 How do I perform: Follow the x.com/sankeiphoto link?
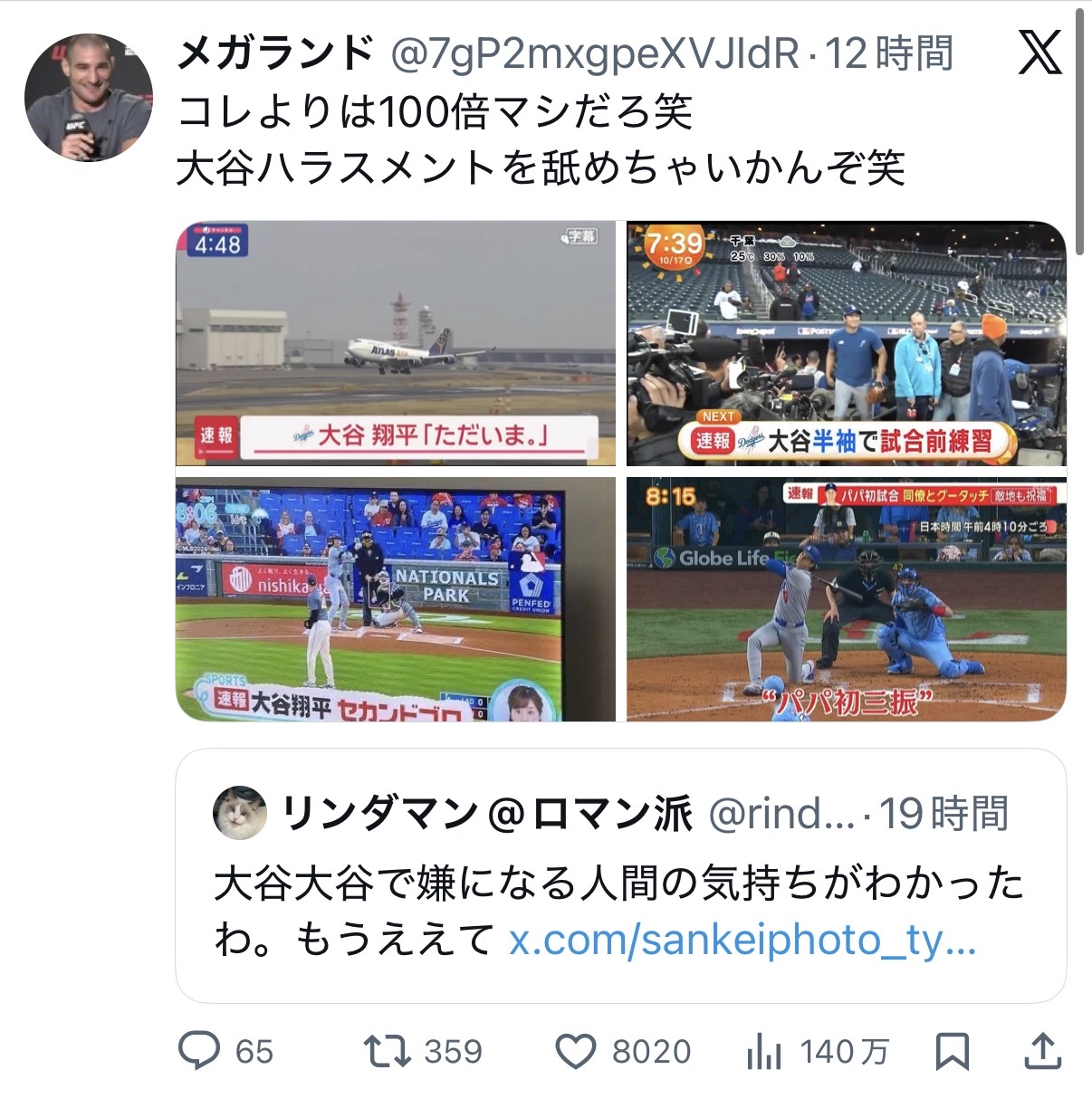(742, 940)
